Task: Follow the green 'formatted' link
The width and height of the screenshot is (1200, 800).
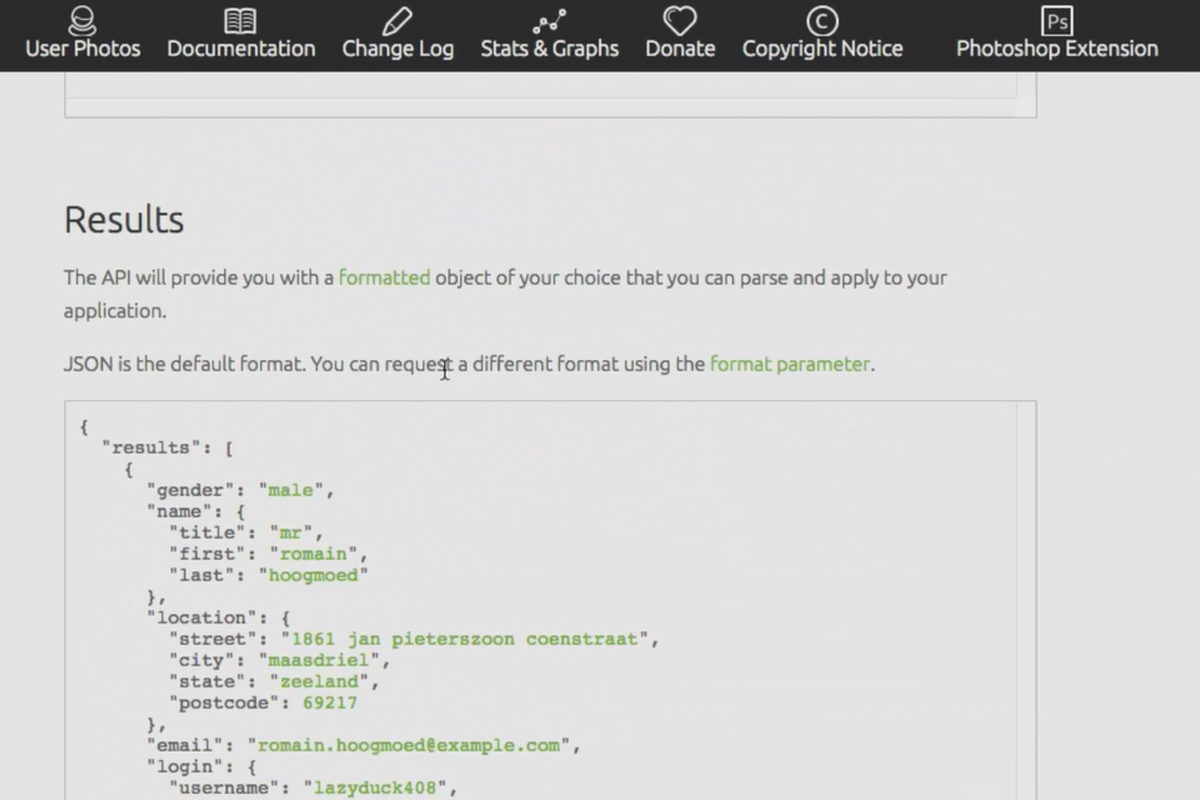Action: (x=384, y=277)
